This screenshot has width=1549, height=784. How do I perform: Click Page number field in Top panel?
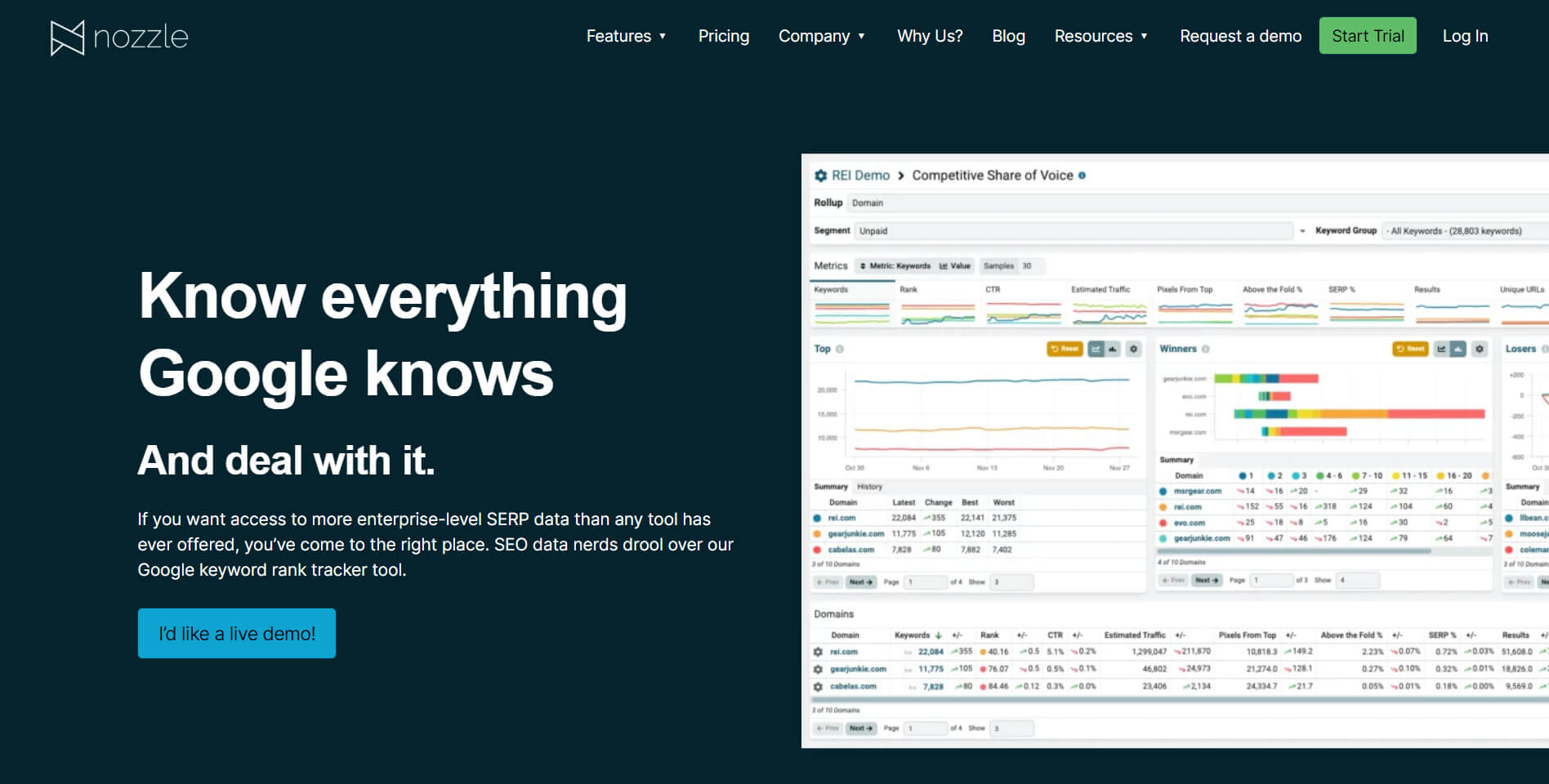926,582
